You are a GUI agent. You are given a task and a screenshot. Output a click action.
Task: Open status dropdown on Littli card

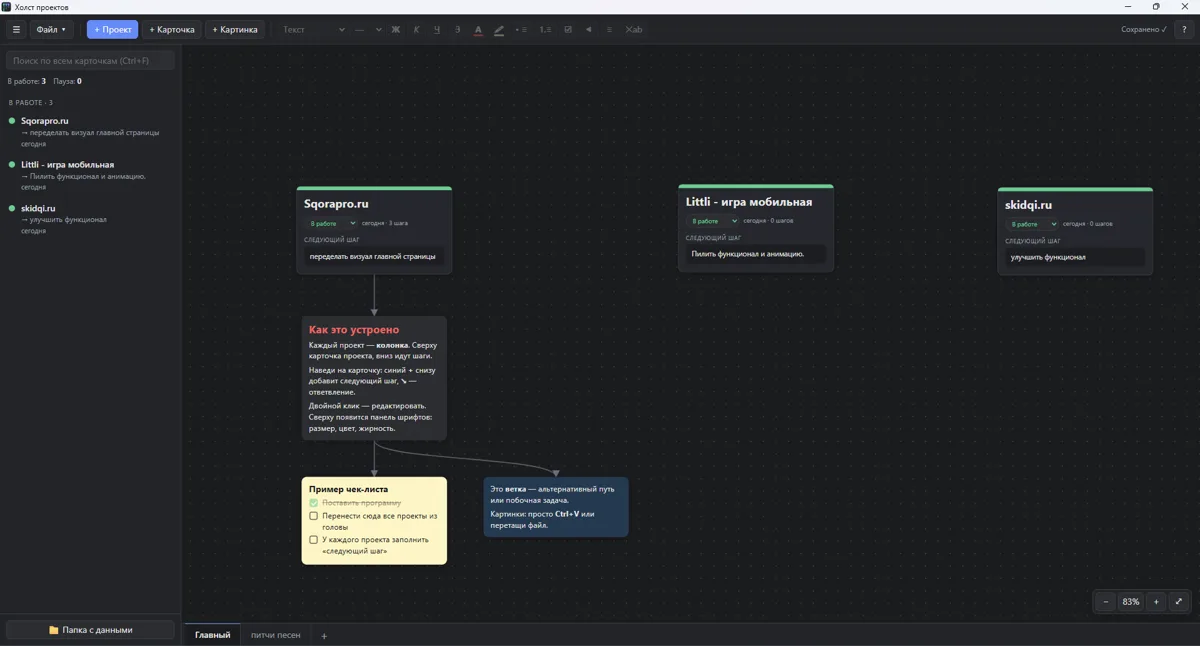[x=713, y=221]
